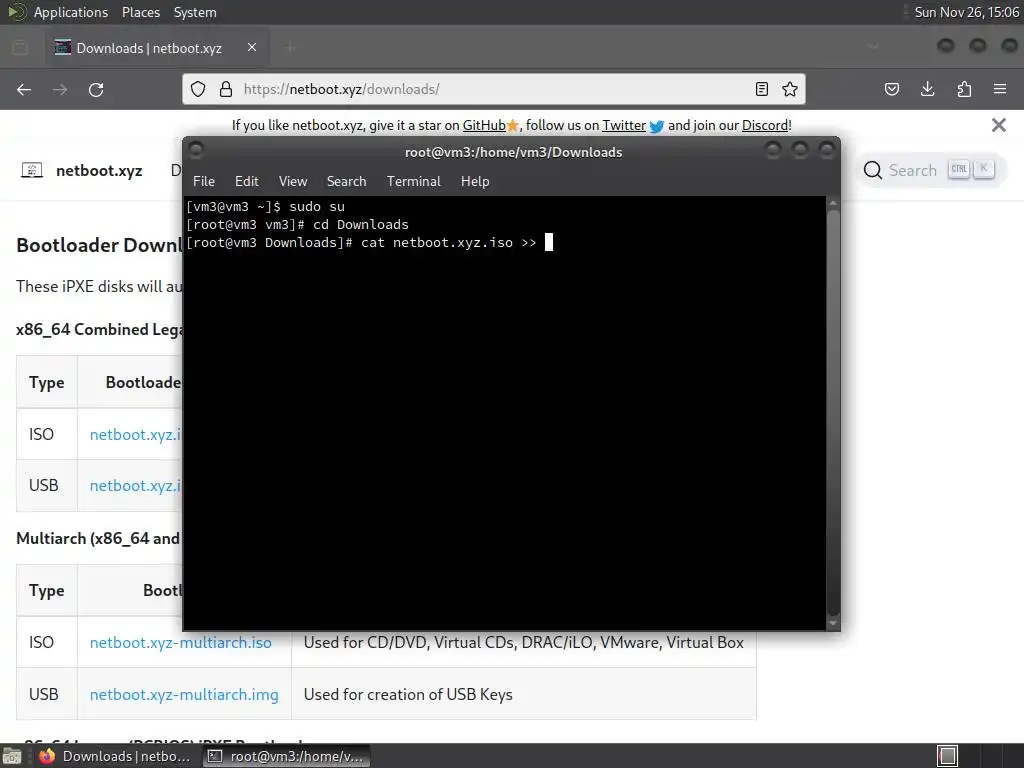Click the search magnifier on netboot.xyz
This screenshot has width=1024, height=768.
point(872,170)
